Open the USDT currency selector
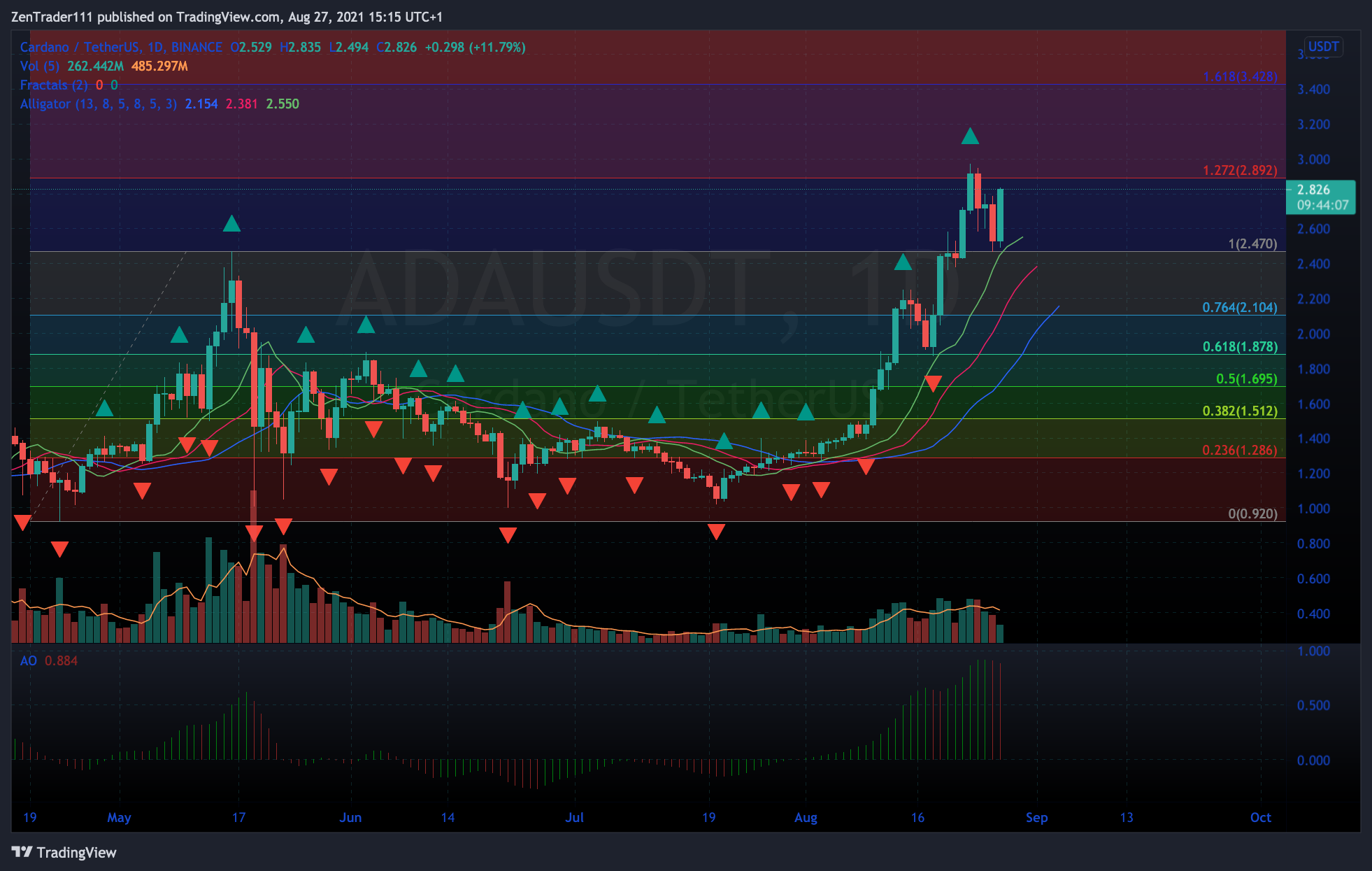Viewport: 1372px width, 871px height. tap(1323, 47)
